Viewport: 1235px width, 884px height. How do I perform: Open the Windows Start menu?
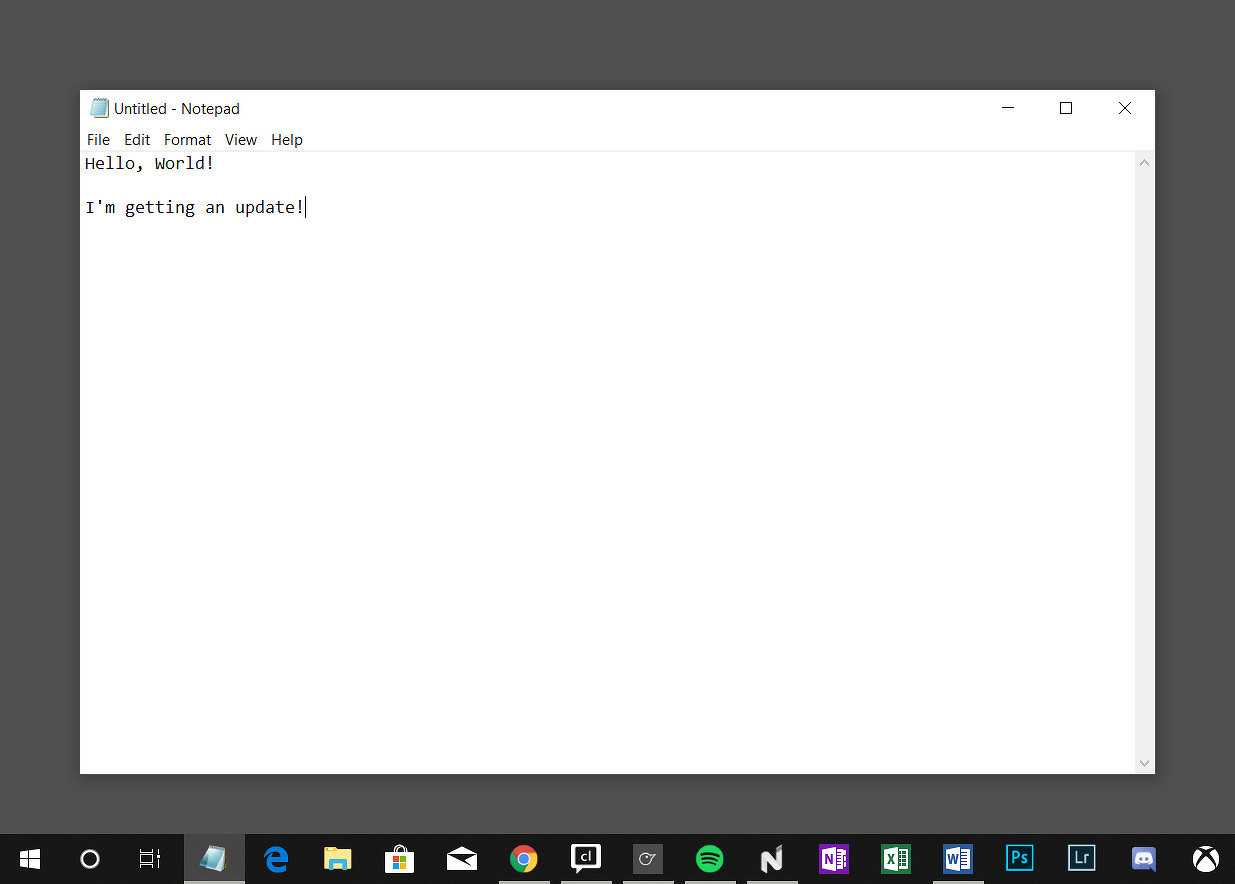(x=30, y=859)
